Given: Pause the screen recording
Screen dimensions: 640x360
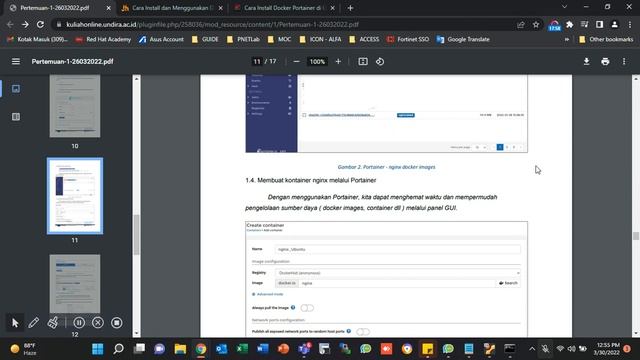Looking at the screenshot, I should tap(79, 323).
